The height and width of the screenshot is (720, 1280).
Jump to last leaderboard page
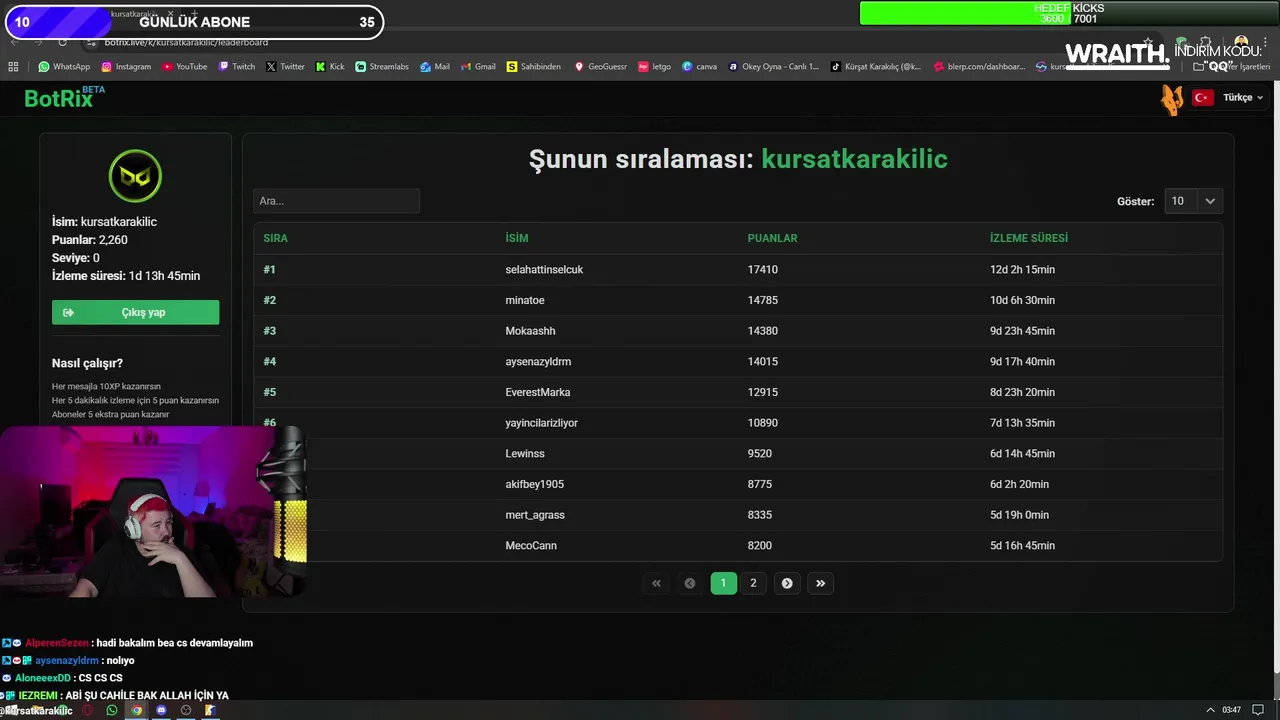(820, 583)
